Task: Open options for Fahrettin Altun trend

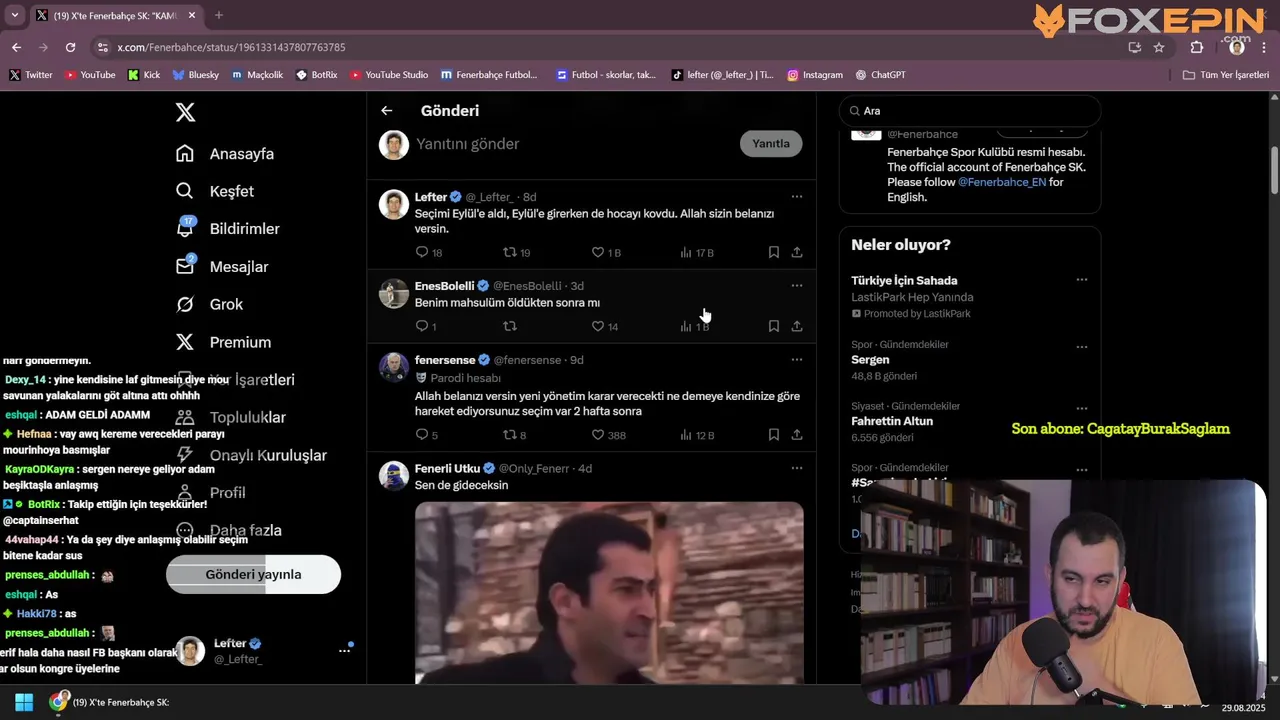Action: (1082, 408)
